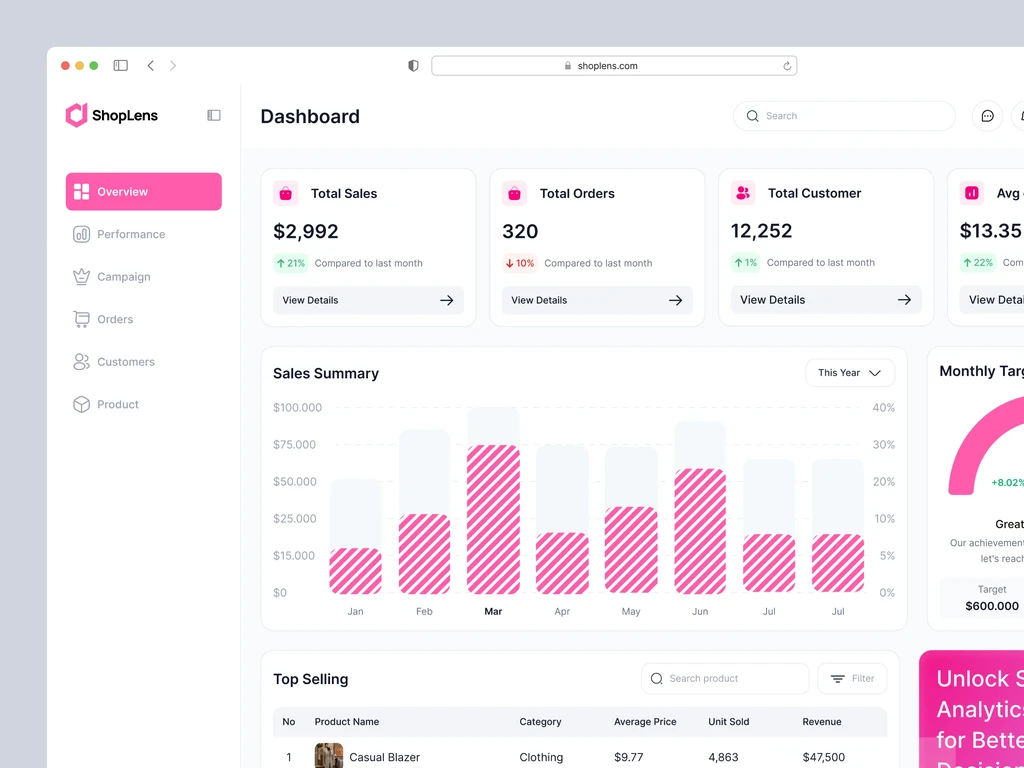Screen dimensions: 1024x768
Task: View Details of Total Sales
Action: 368,300
